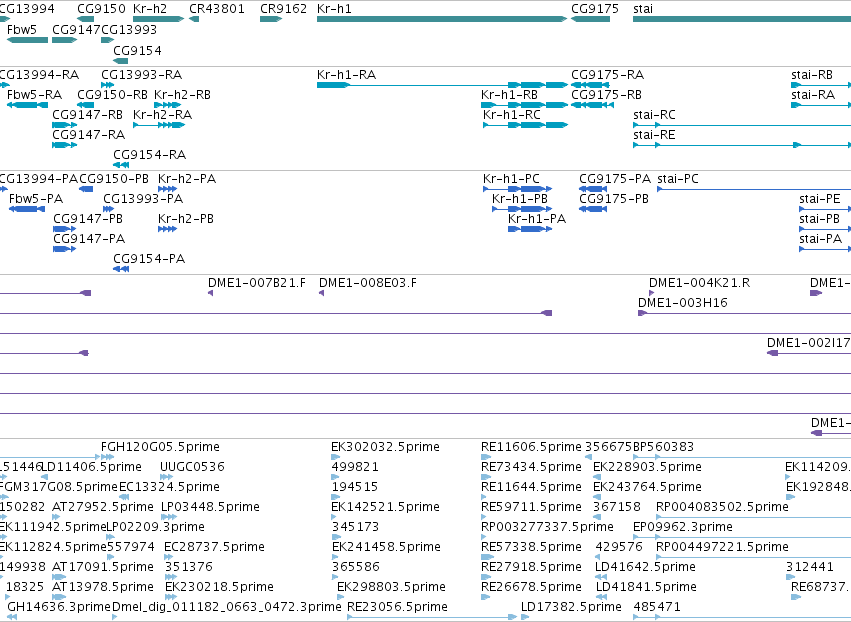The width and height of the screenshot is (851, 622).
Task: Click the CG9175-RB transcript label
Action: [606, 94]
